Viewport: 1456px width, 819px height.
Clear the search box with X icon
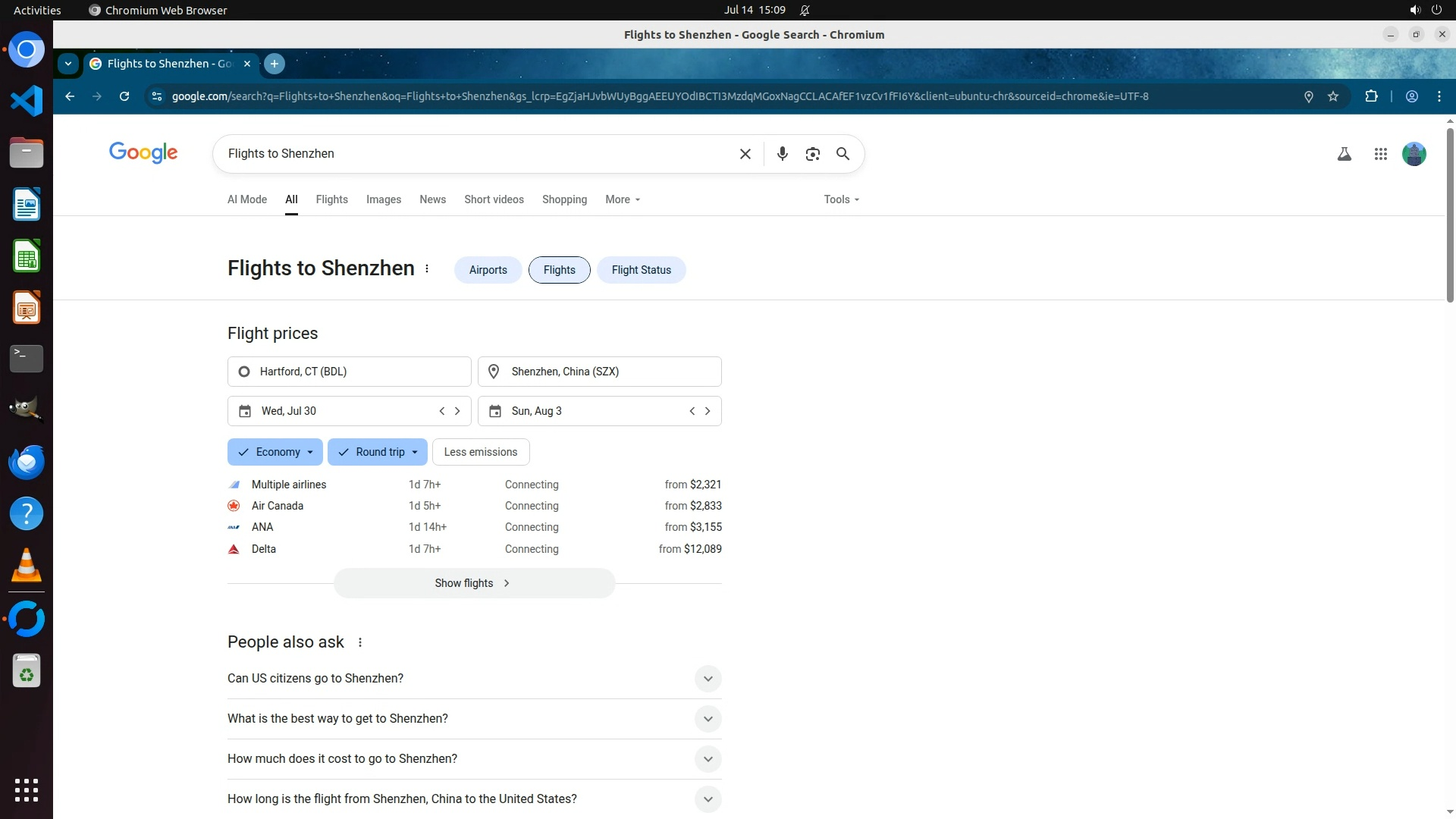pos(745,154)
